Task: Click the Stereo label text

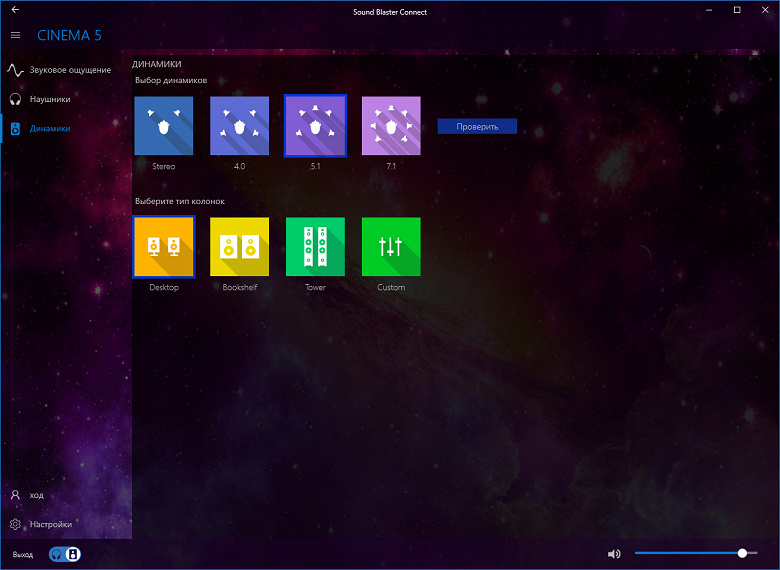Action: point(164,166)
